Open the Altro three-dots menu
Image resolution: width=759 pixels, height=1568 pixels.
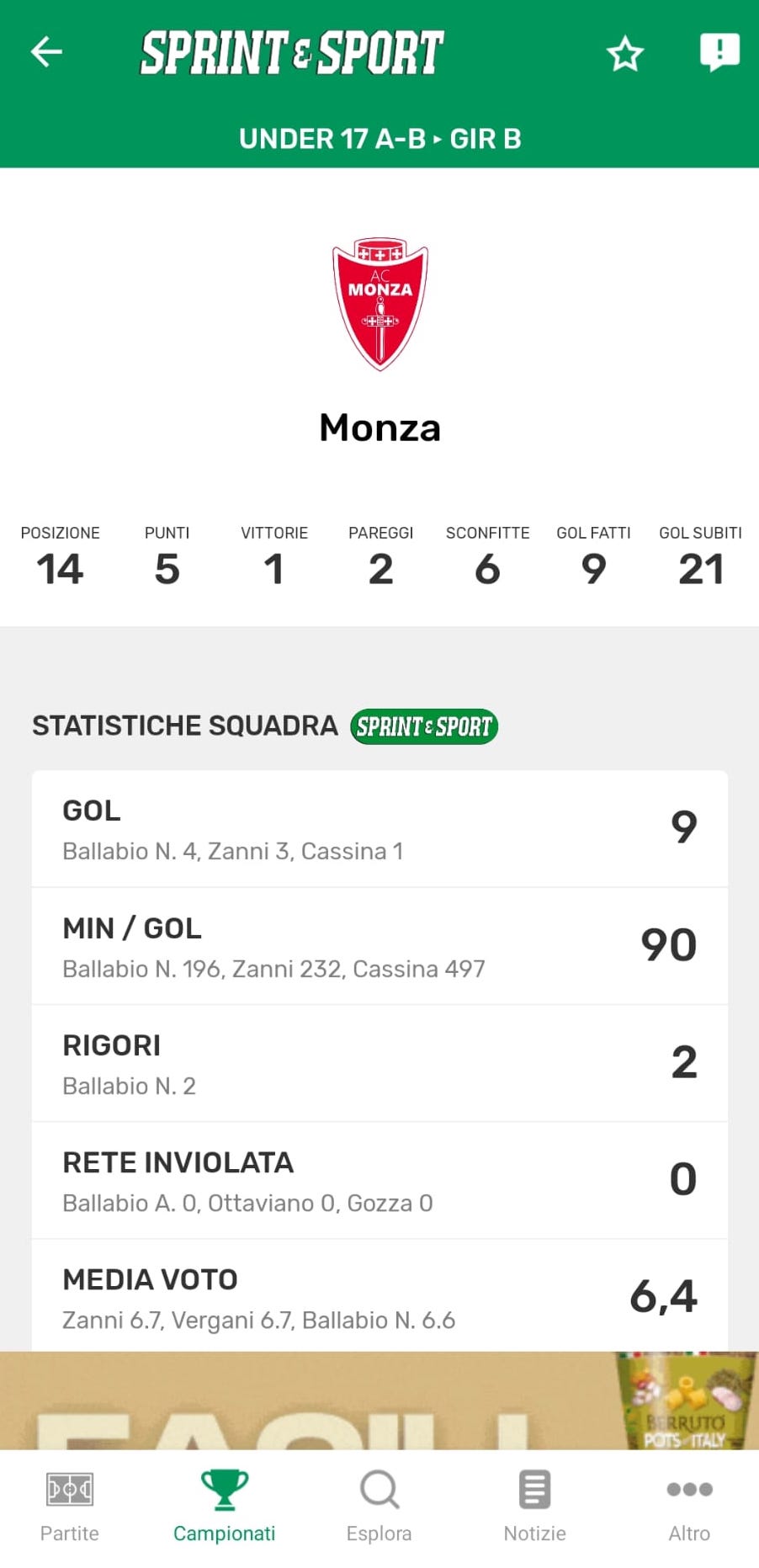click(689, 1491)
